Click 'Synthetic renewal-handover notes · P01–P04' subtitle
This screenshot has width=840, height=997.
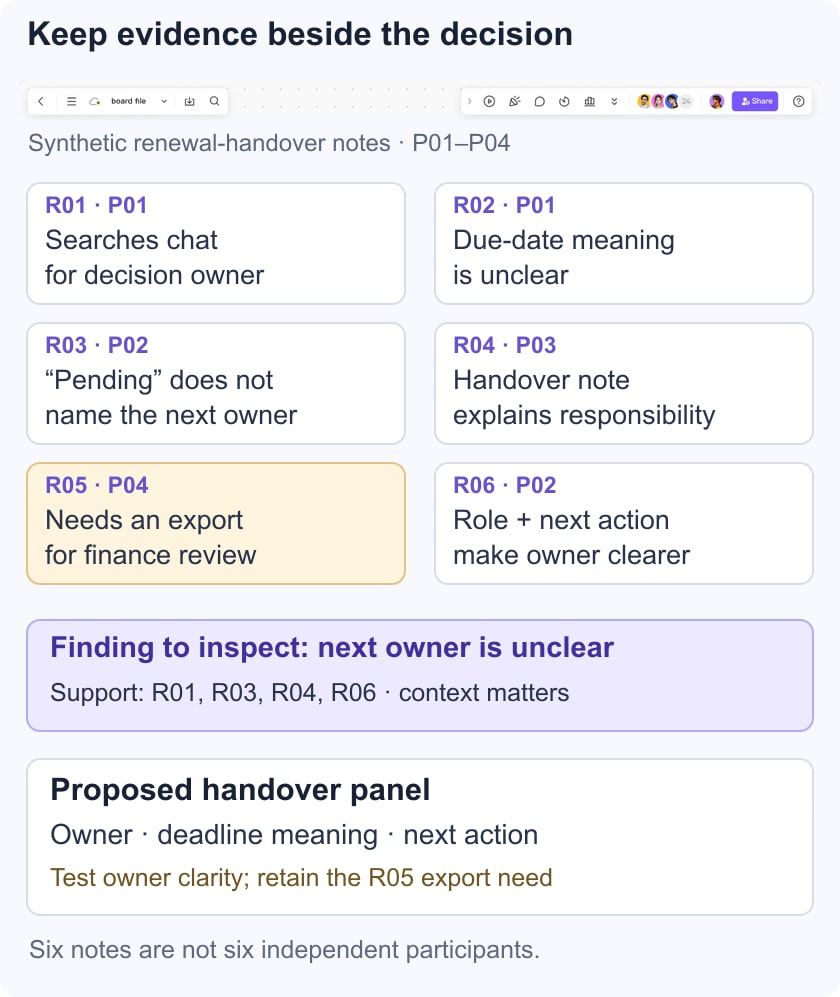click(269, 143)
